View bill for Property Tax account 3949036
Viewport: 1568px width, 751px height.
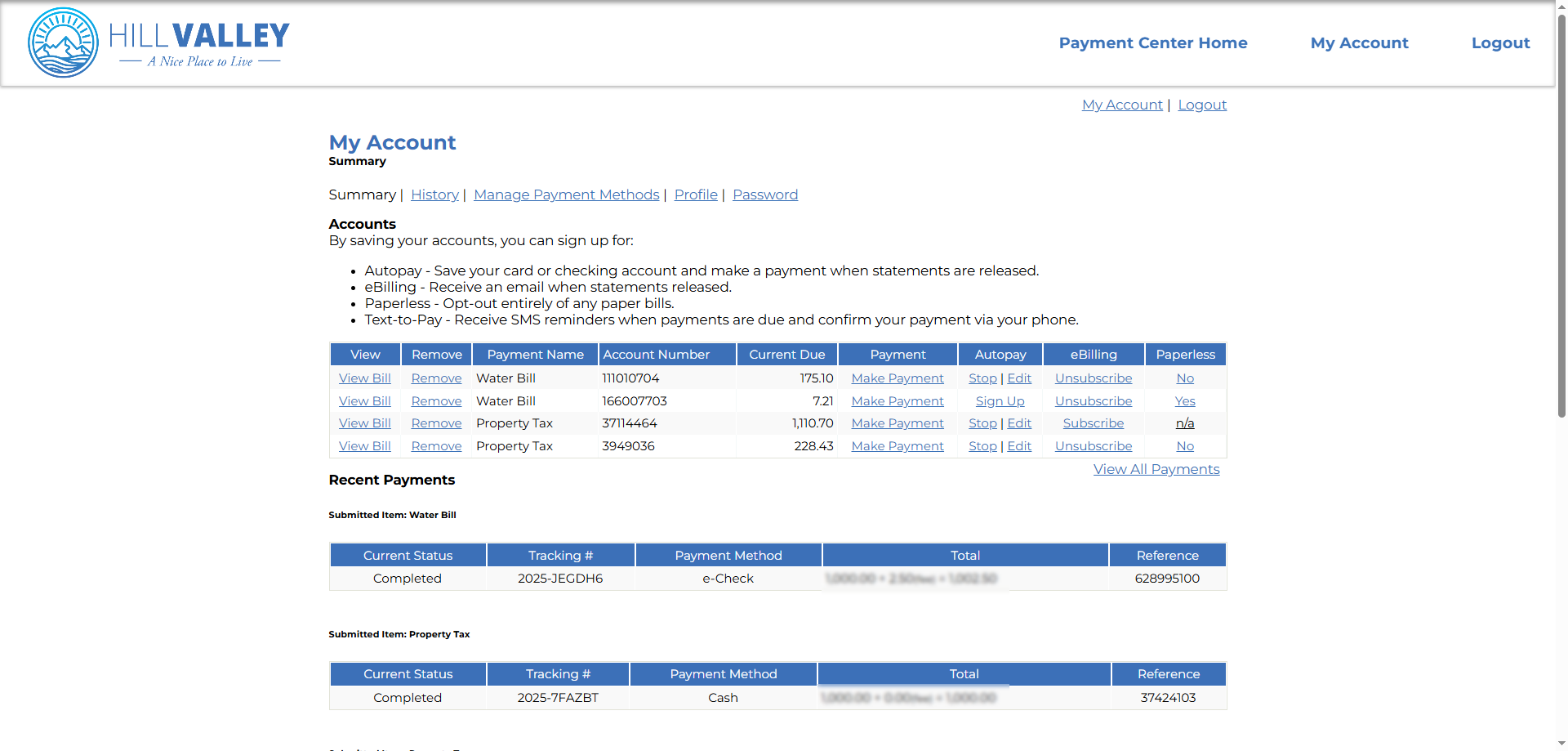(365, 446)
